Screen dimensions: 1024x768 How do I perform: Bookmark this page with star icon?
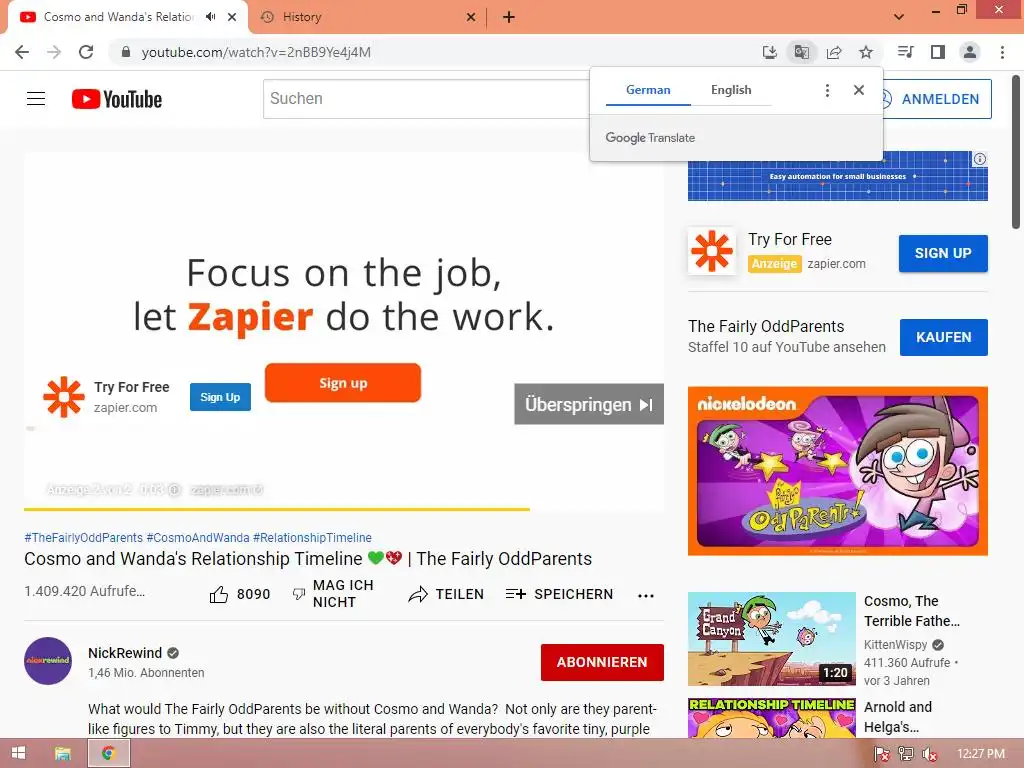(x=866, y=52)
